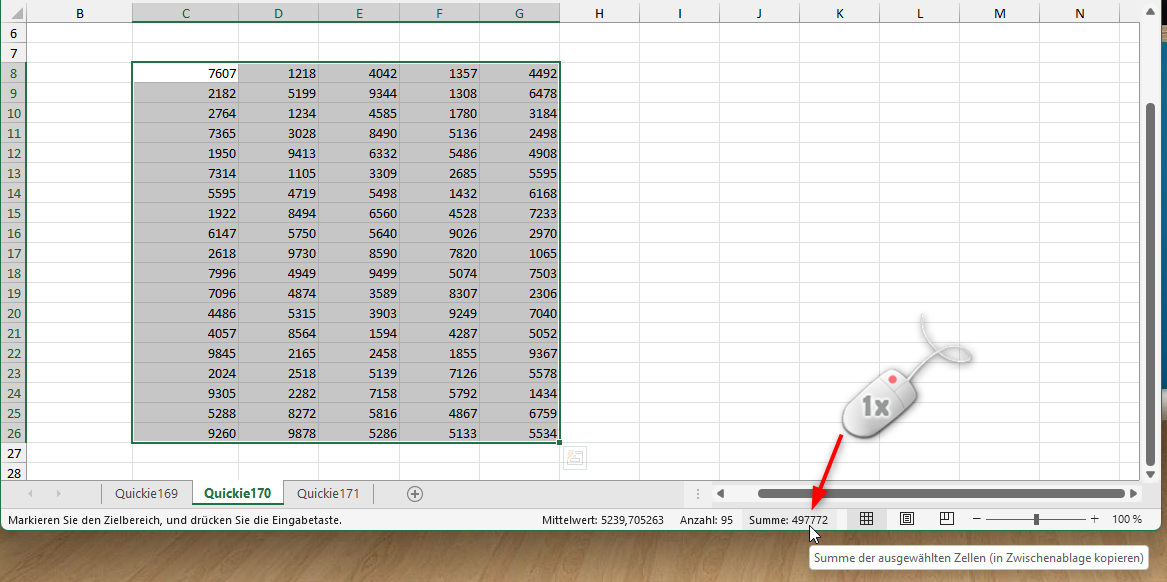Switch to Normal view in status bar
This screenshot has height=582, width=1167.
866,519
